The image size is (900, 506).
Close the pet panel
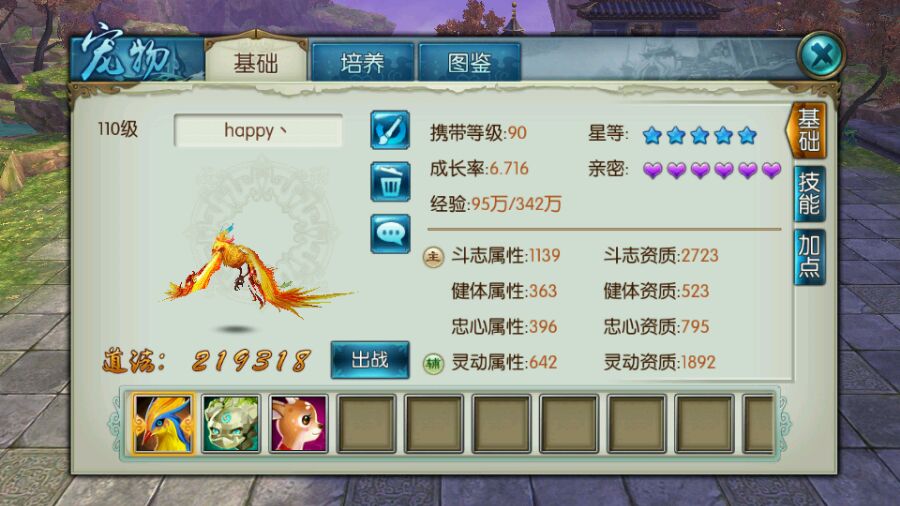(x=822, y=55)
